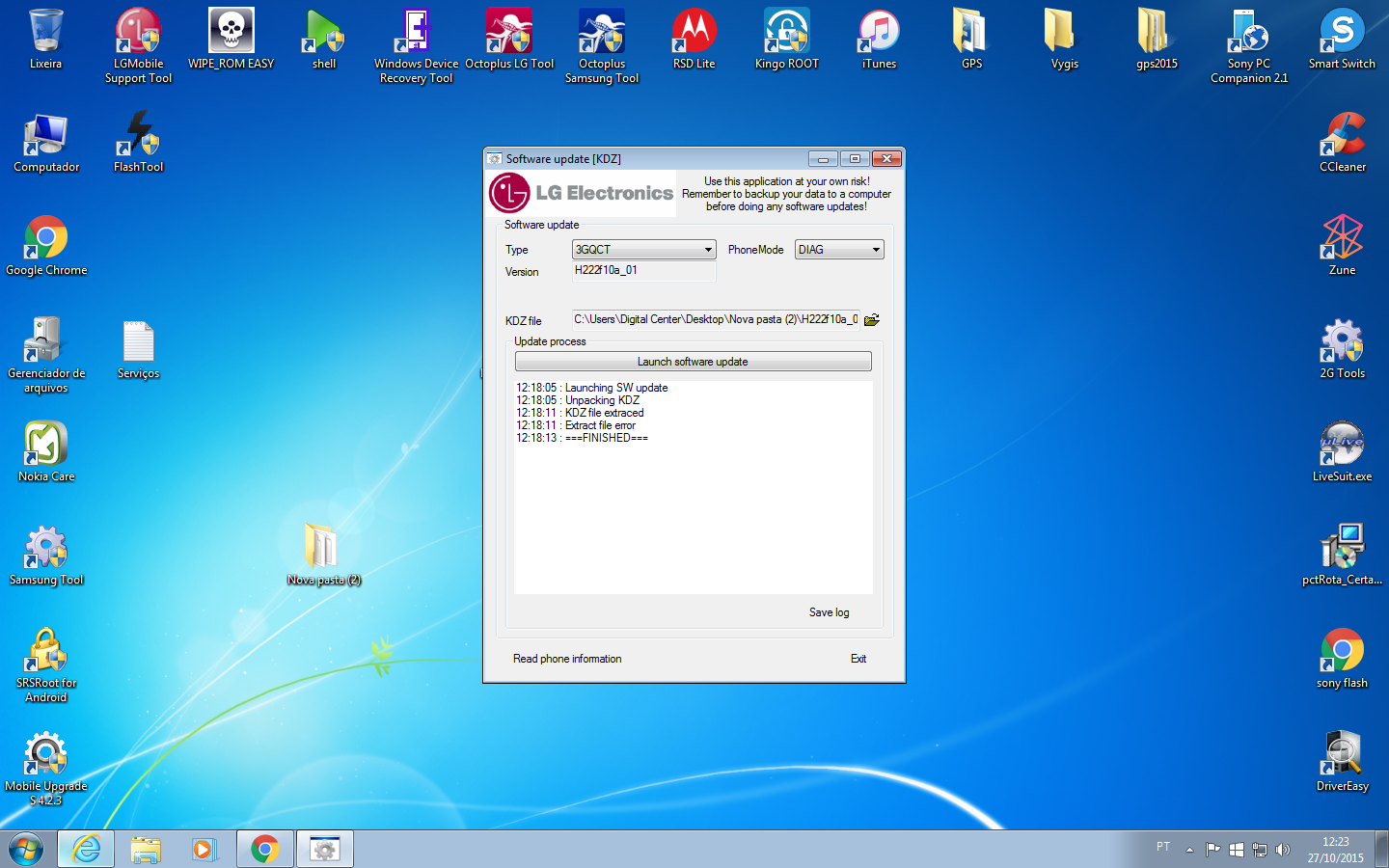The width and height of the screenshot is (1389, 868).
Task: Open the Serviços text file icon
Action: [x=139, y=349]
